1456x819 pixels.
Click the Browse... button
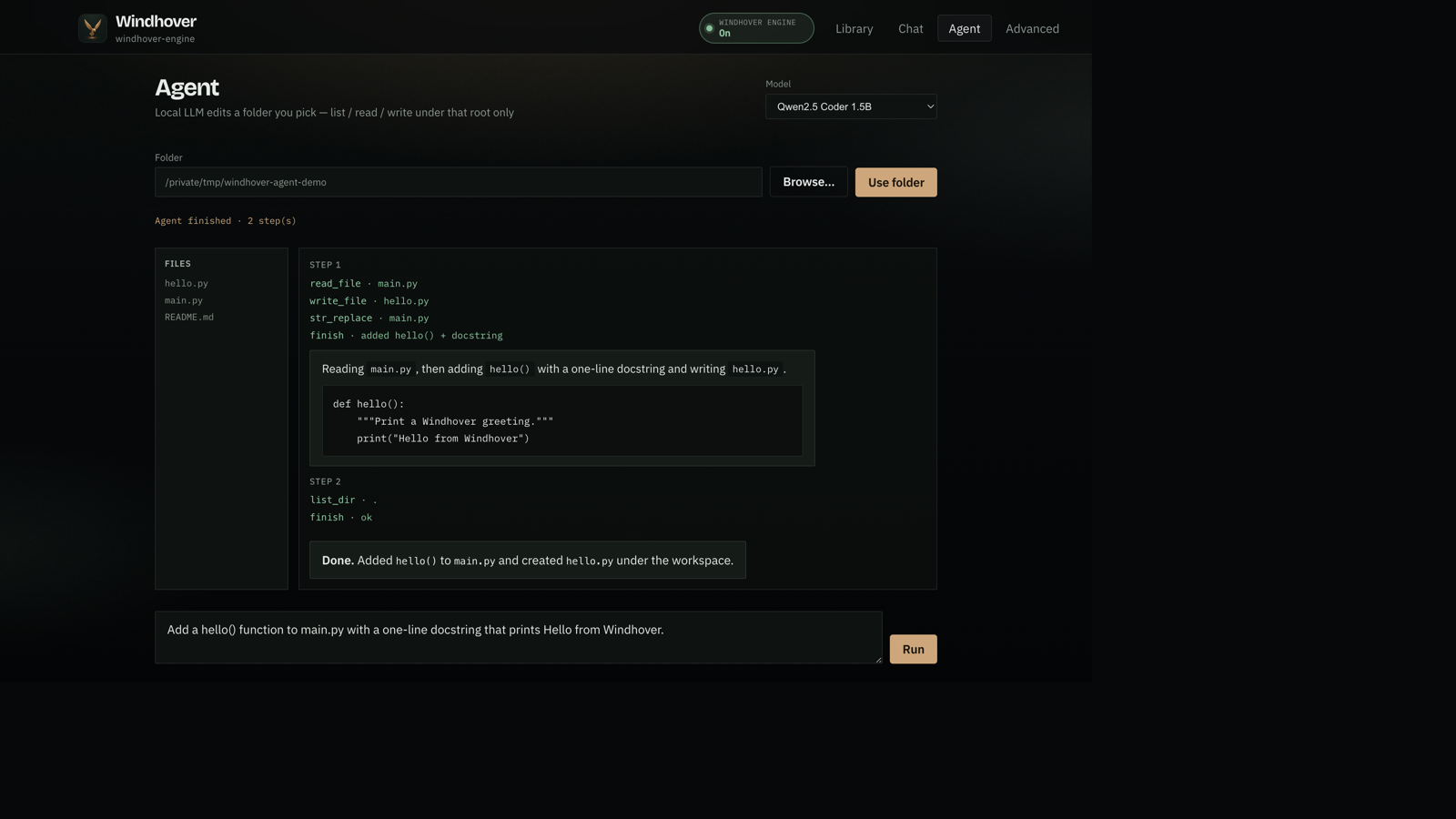point(808,182)
